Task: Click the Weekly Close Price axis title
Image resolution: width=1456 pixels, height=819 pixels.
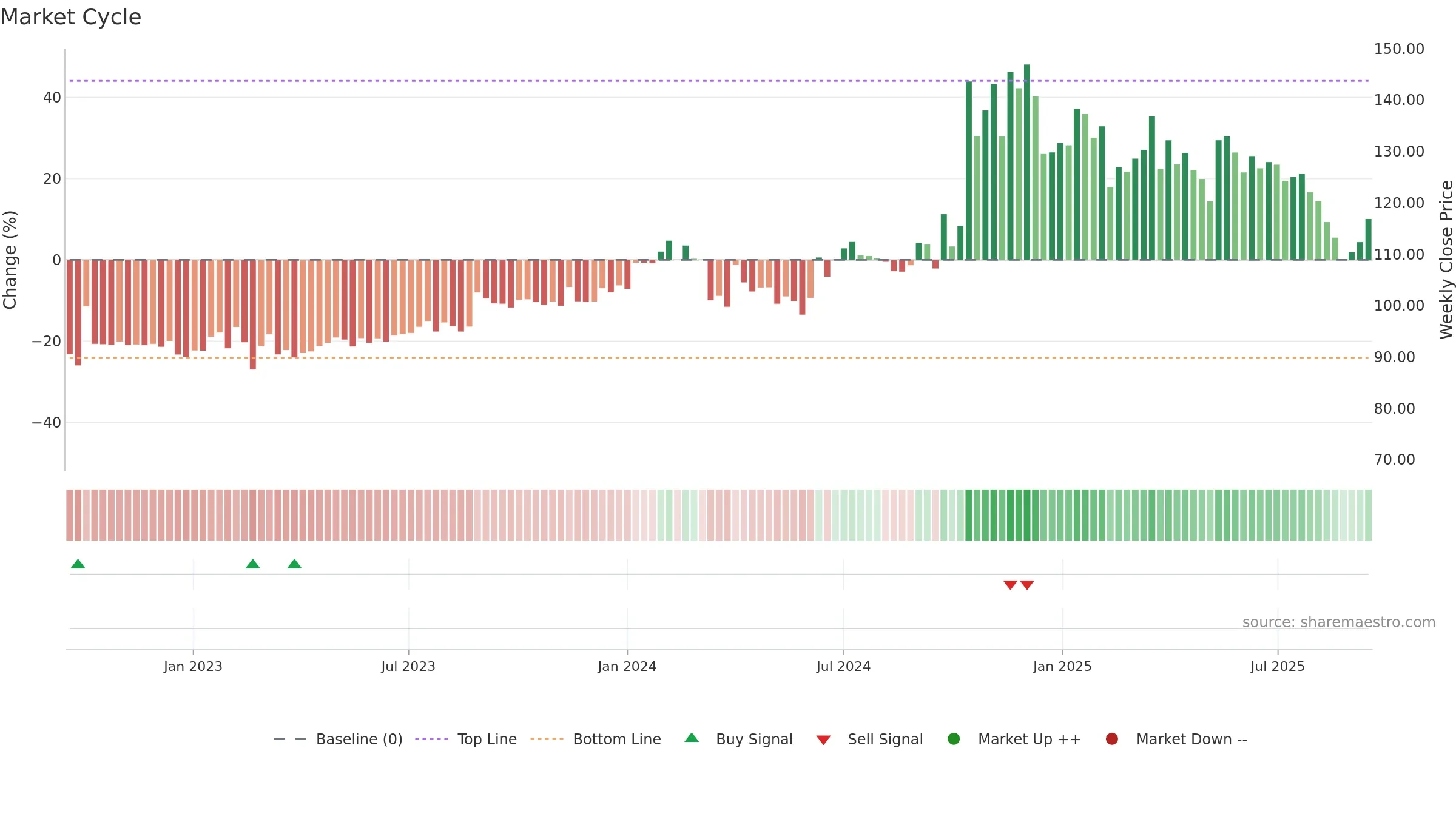Action: pyautogui.click(x=1446, y=260)
